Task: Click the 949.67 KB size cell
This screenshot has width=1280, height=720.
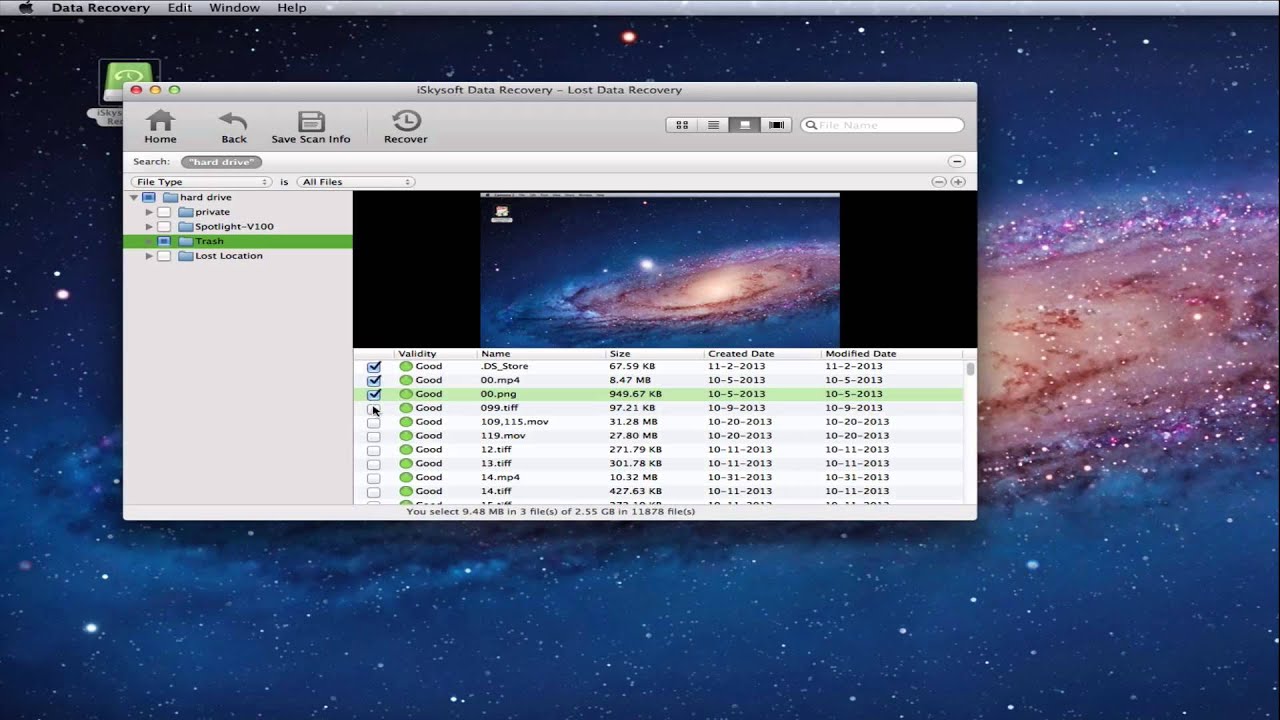Action: (635, 394)
